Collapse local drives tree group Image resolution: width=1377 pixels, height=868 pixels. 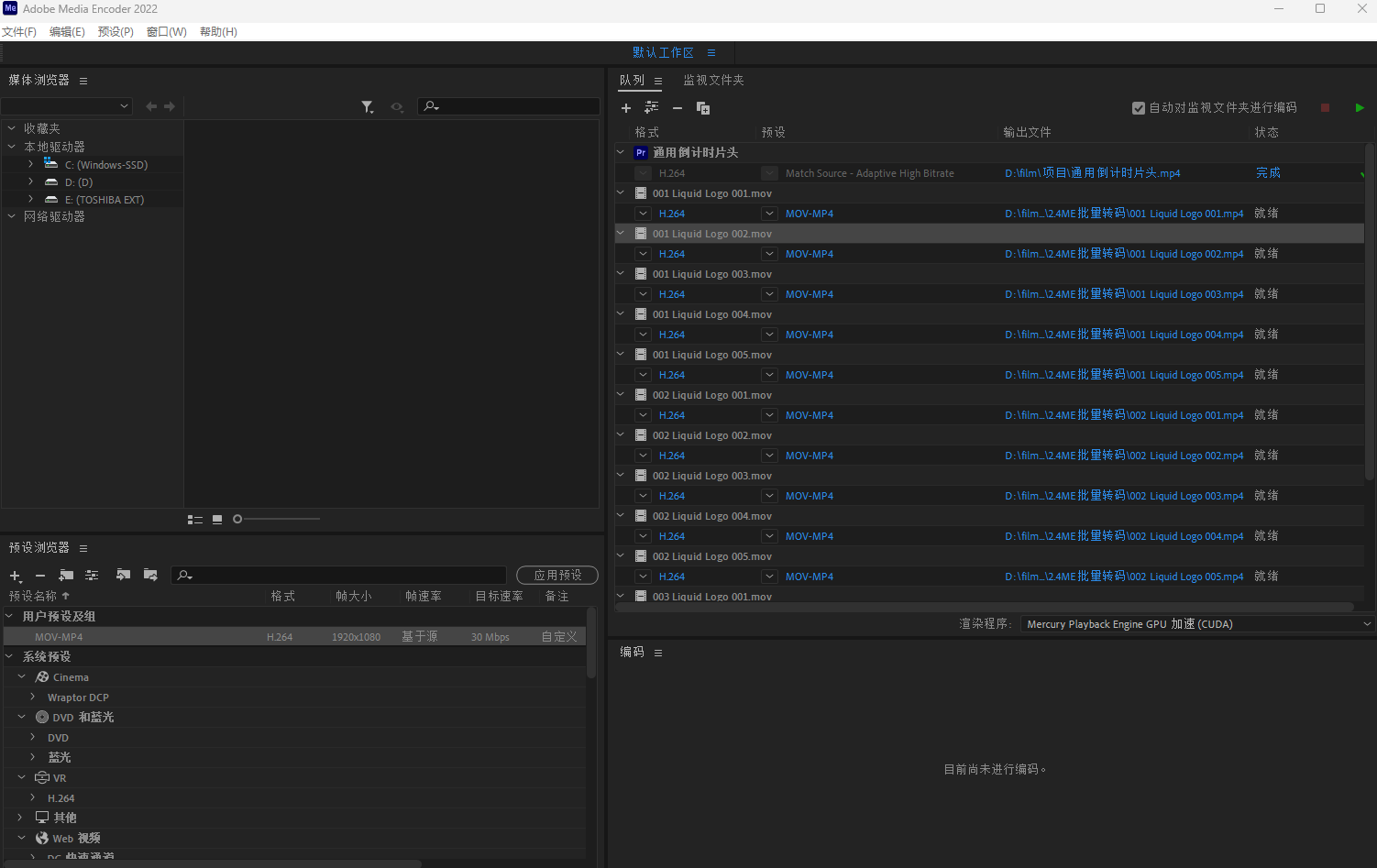point(12,147)
